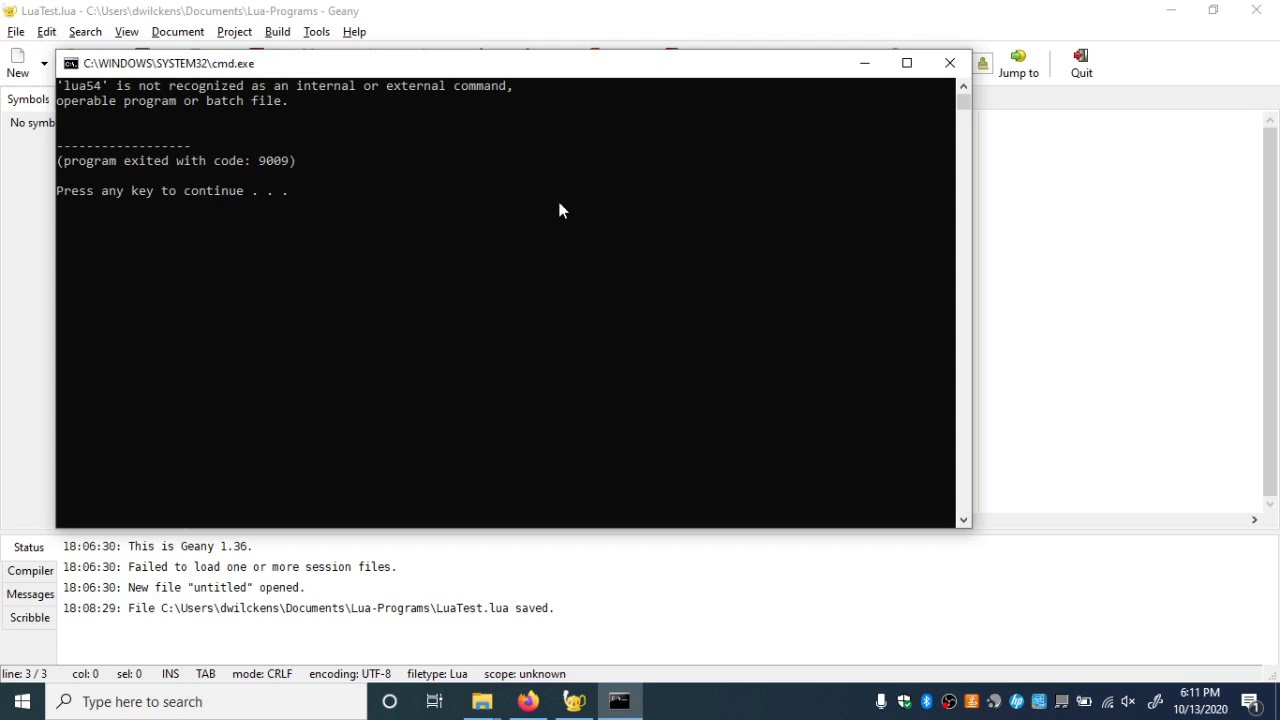The width and height of the screenshot is (1280, 720).
Task: Open the Edit menu
Action: (46, 32)
